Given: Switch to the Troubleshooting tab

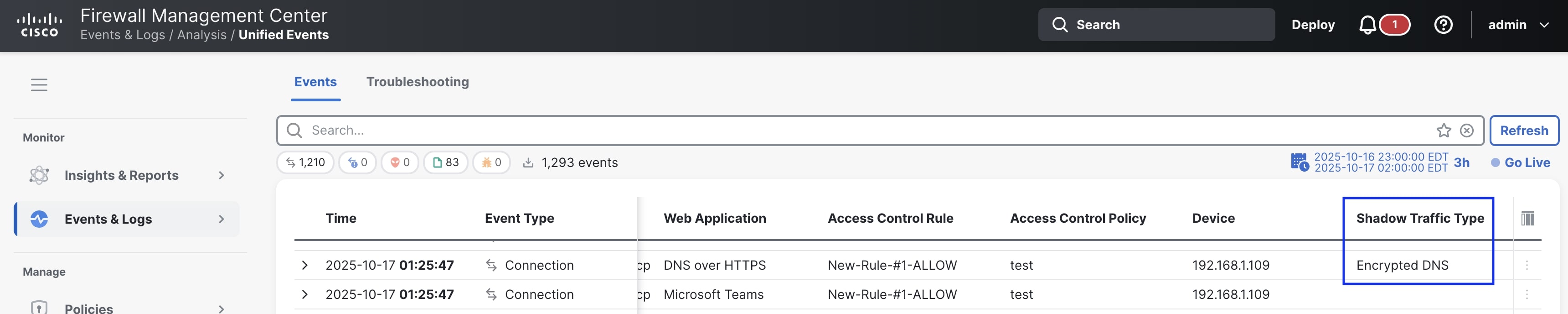Looking at the screenshot, I should [x=417, y=82].
